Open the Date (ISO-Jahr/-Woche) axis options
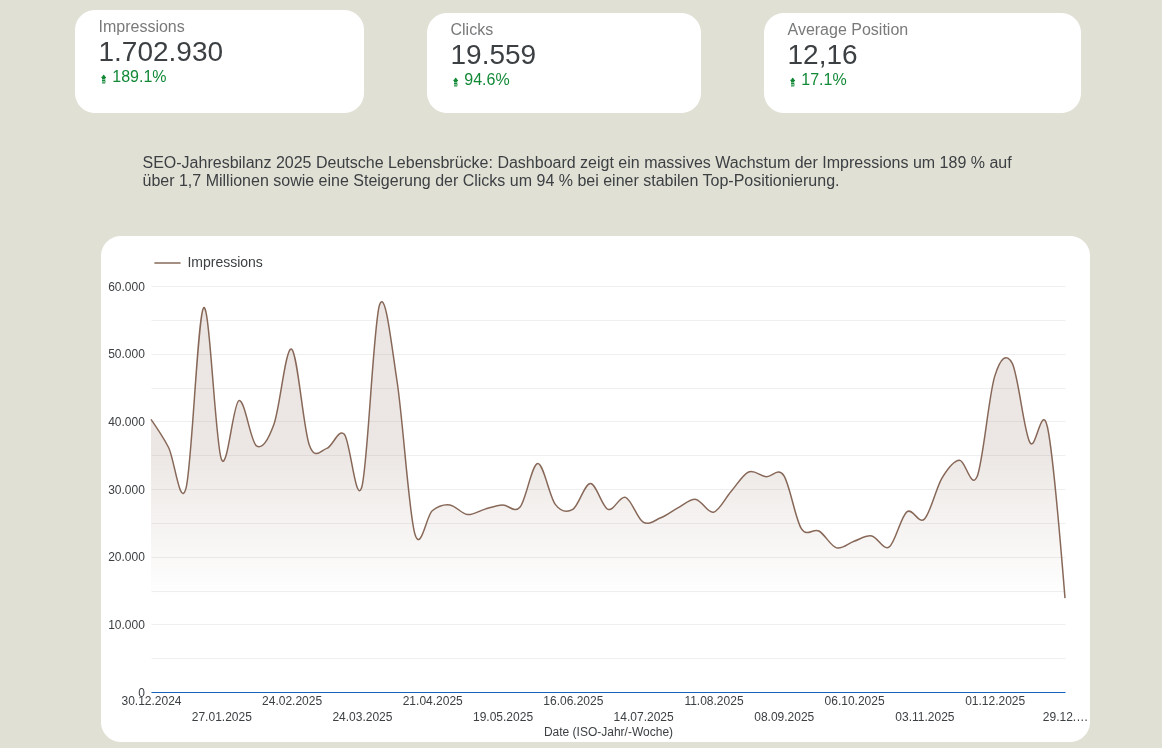The width and height of the screenshot is (1162, 748). [x=608, y=732]
